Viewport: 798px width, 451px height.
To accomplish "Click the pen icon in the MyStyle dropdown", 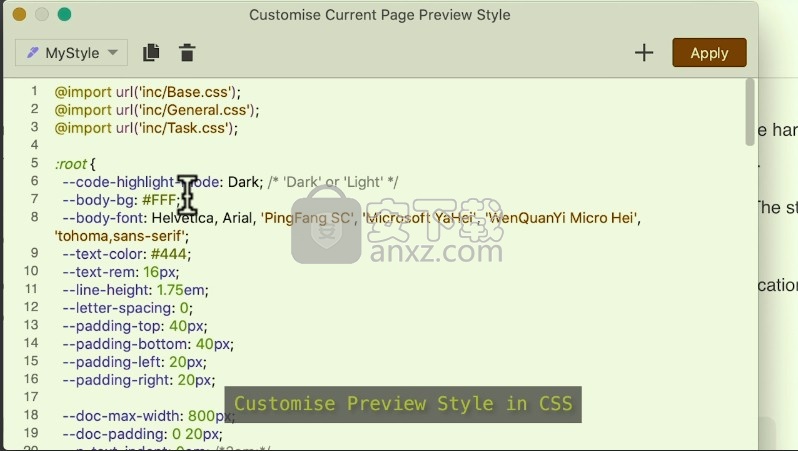I will (33, 52).
